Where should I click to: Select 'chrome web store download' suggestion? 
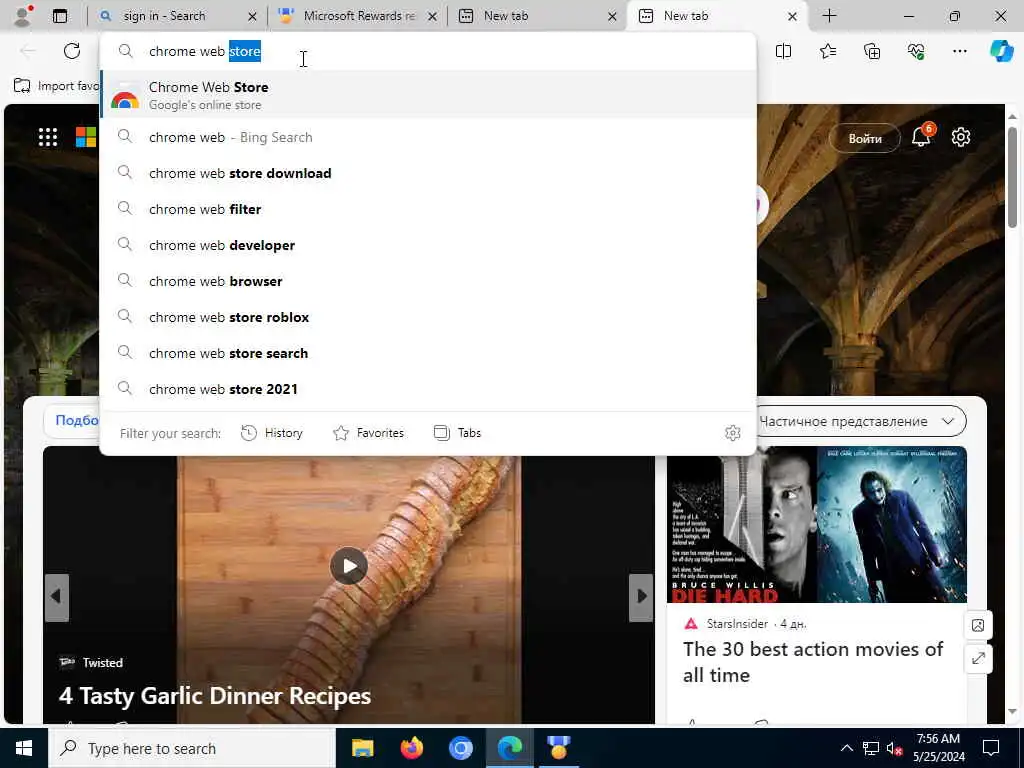tap(428, 173)
